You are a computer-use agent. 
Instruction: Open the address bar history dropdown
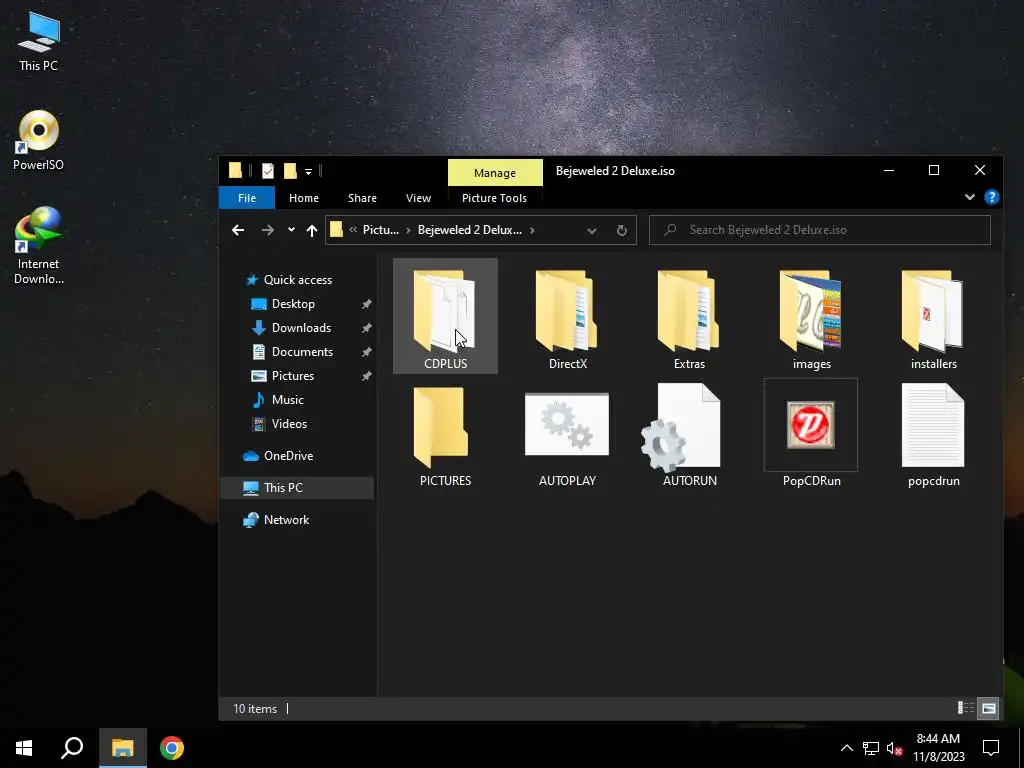592,230
